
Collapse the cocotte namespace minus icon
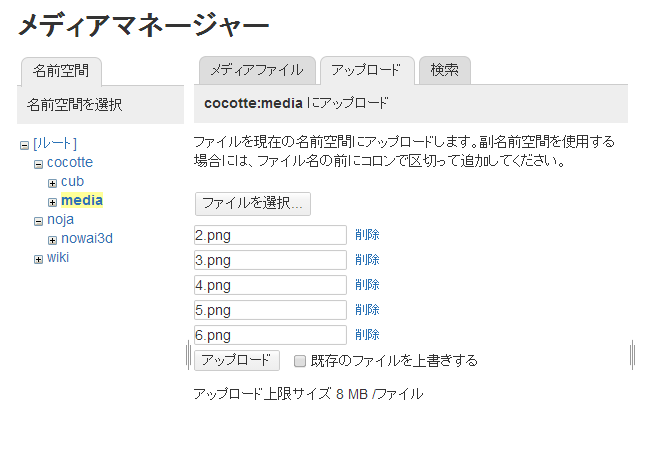click(38, 164)
